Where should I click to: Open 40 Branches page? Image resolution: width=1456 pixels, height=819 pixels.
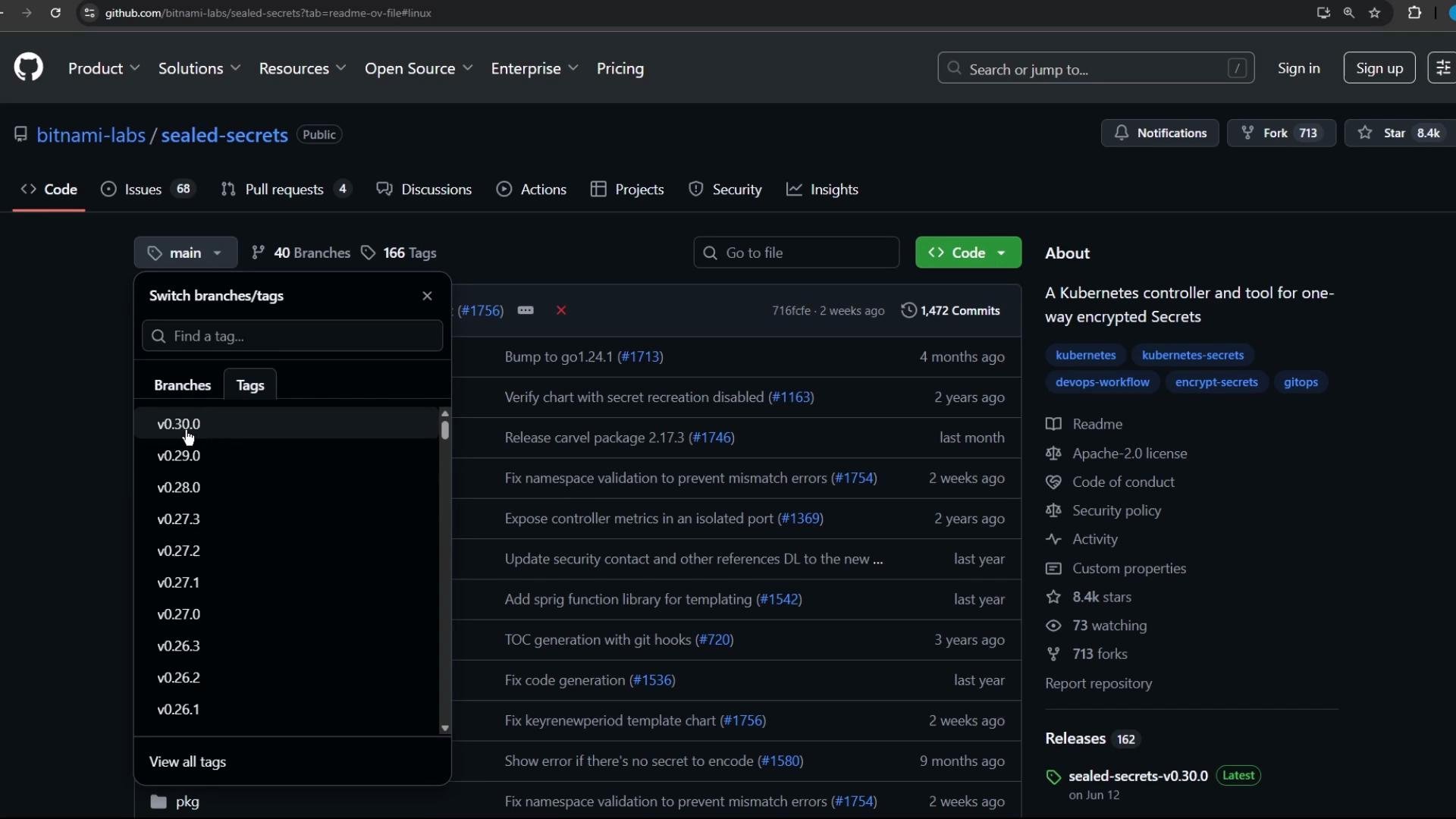301,253
